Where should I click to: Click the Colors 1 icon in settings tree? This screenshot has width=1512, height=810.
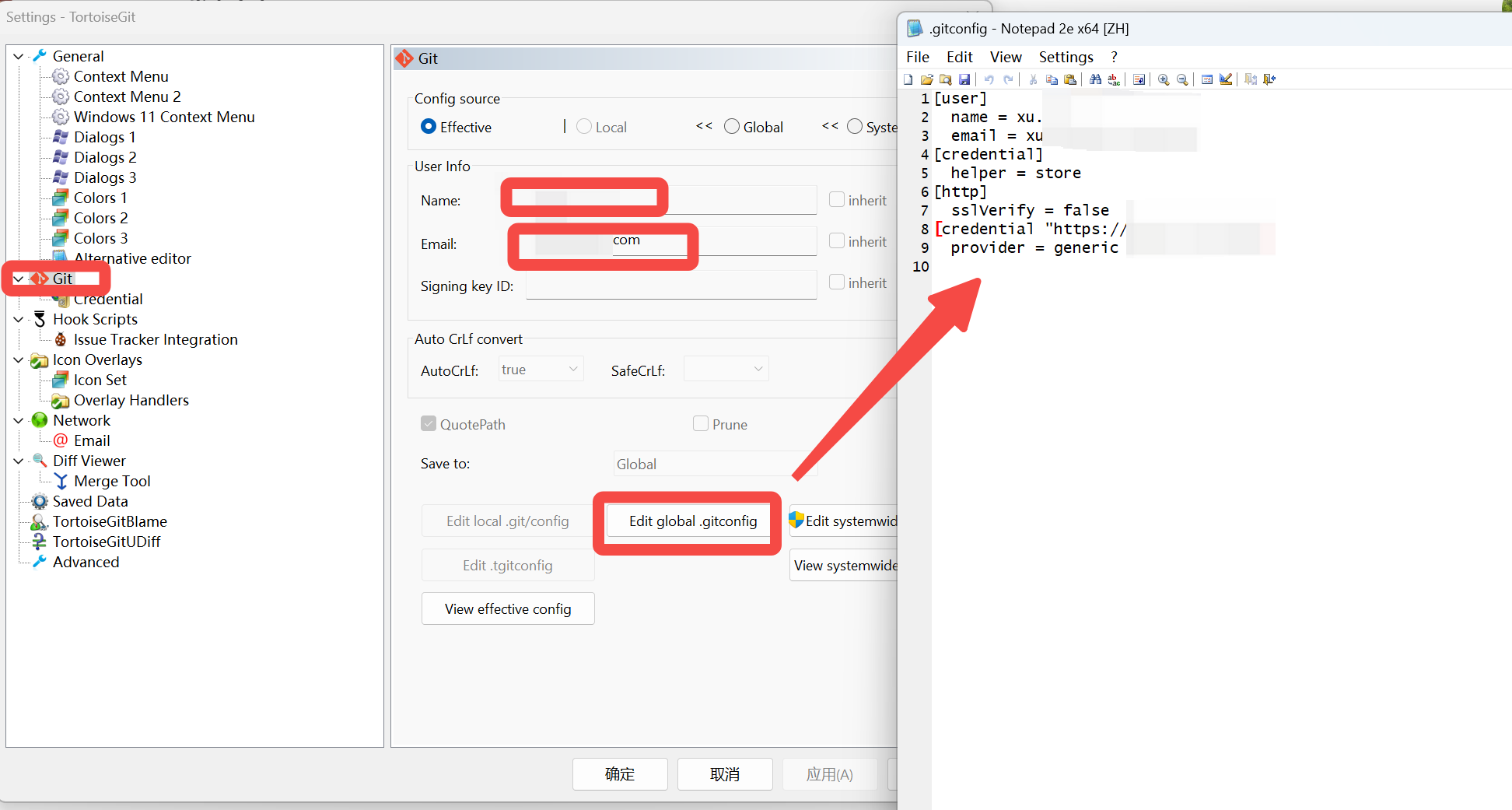click(x=61, y=198)
